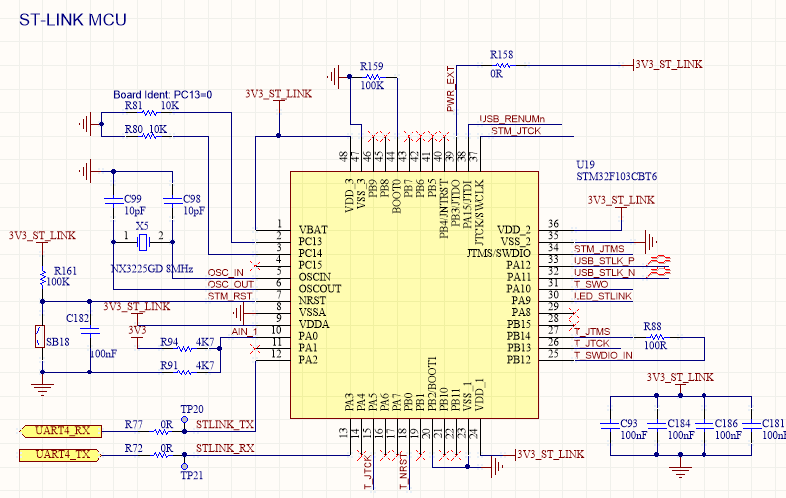Viewport: 786px width, 498px height.
Task: Select resistor R88 symbol
Action: [x=656, y=338]
